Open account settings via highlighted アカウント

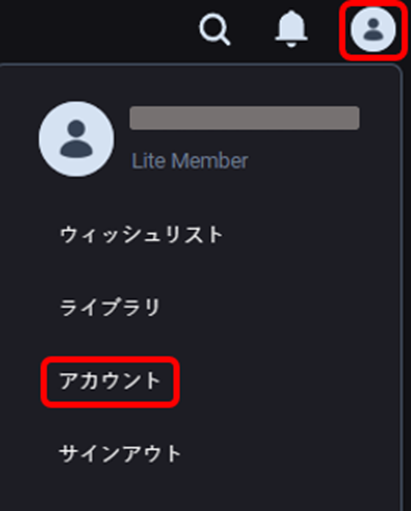(x=110, y=381)
